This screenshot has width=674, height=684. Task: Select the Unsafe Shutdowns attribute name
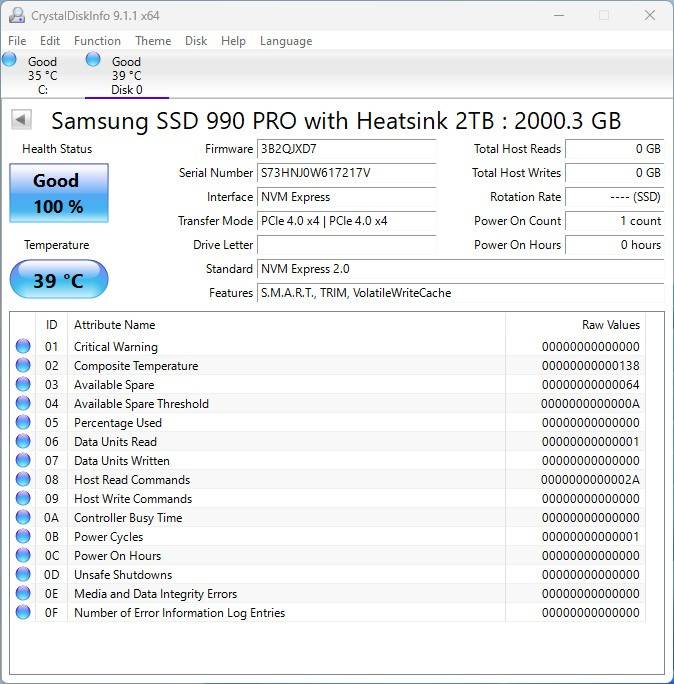123,575
